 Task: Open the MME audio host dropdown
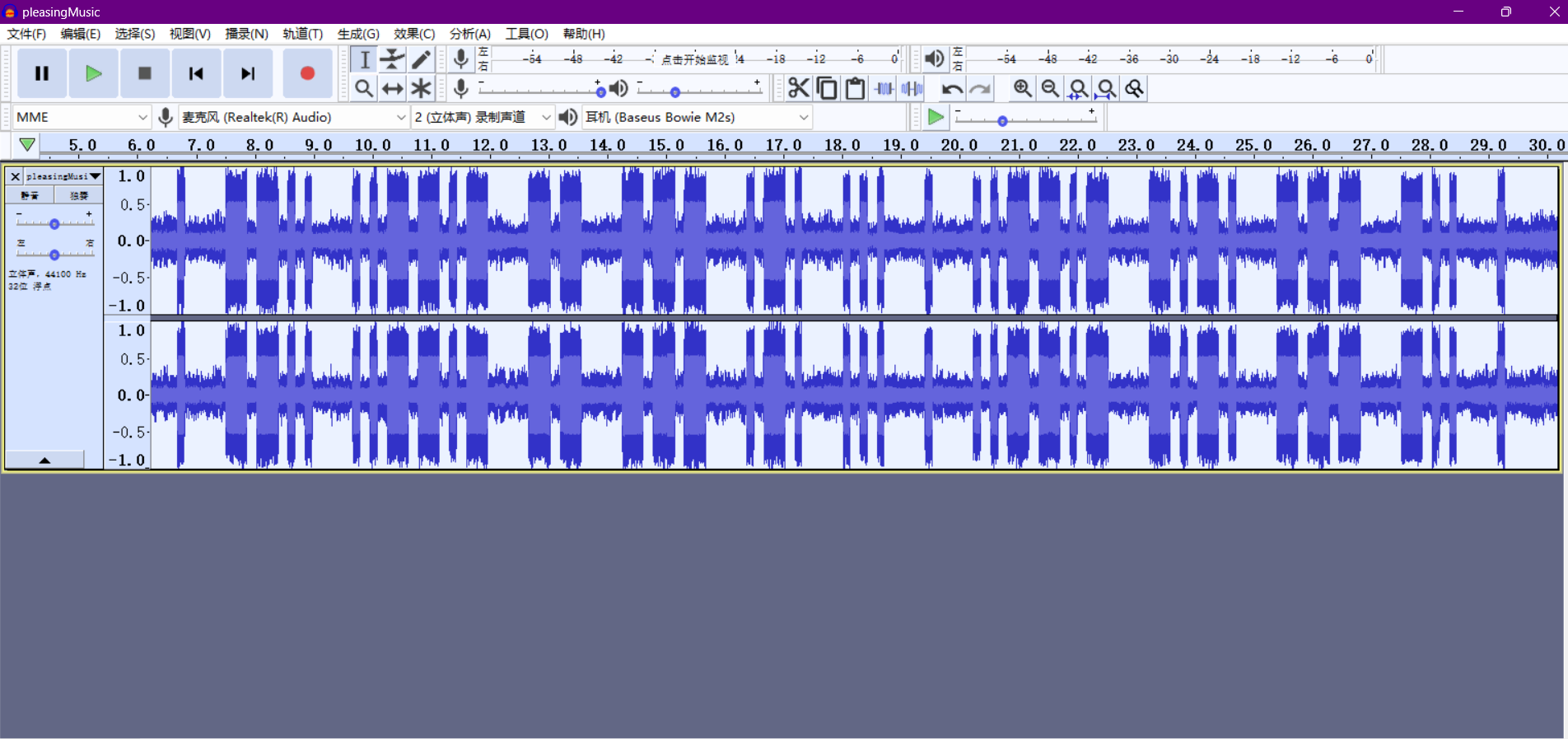82,117
